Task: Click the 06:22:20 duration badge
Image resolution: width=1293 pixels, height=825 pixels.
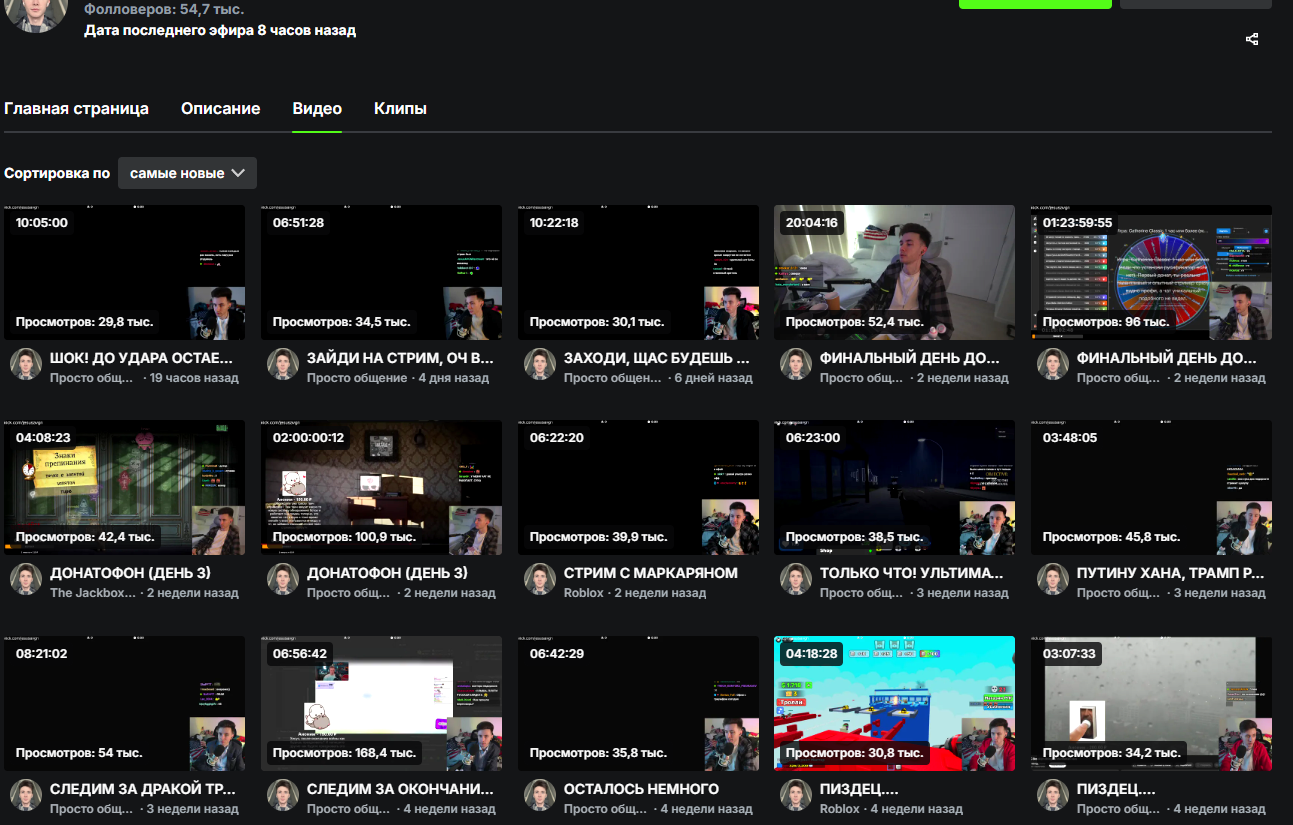Action: click(x=557, y=438)
